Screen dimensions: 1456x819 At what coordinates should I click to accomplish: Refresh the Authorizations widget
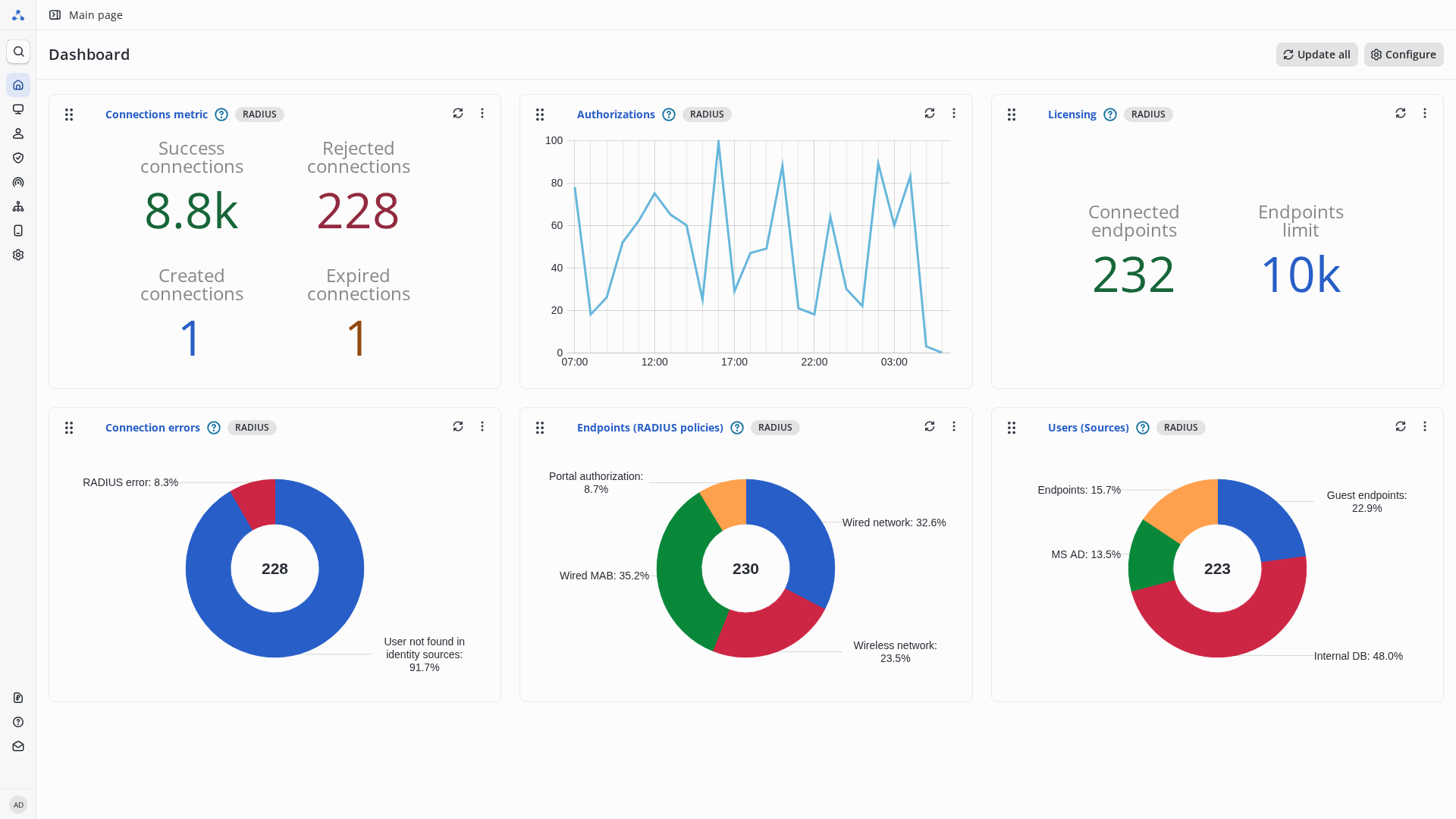click(x=929, y=113)
